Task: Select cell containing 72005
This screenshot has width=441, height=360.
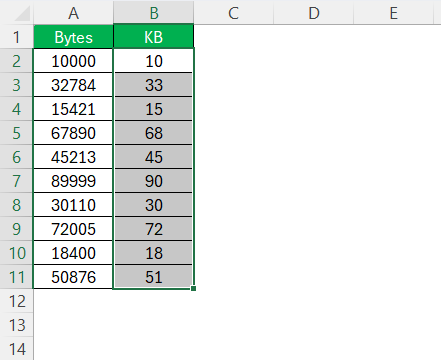Action: [x=73, y=229]
